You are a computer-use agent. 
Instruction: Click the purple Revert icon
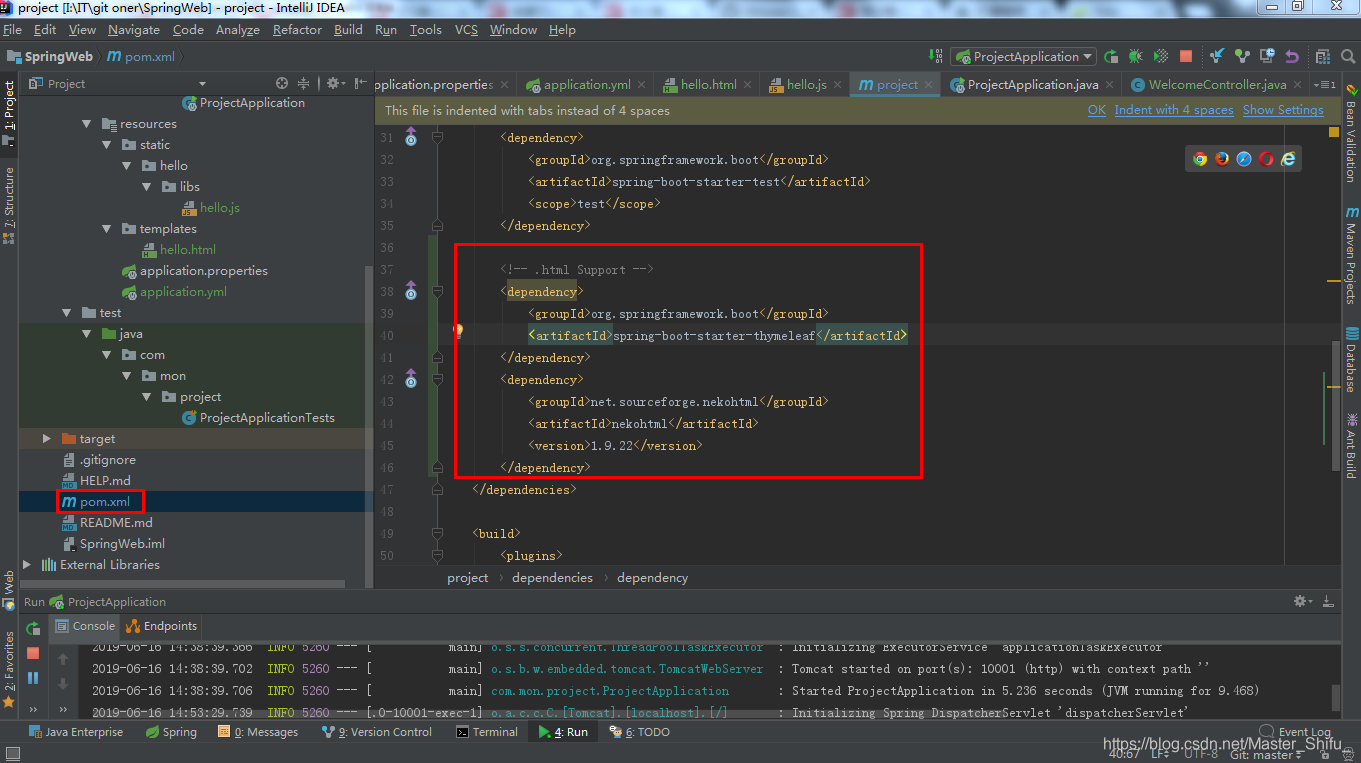click(x=1292, y=57)
